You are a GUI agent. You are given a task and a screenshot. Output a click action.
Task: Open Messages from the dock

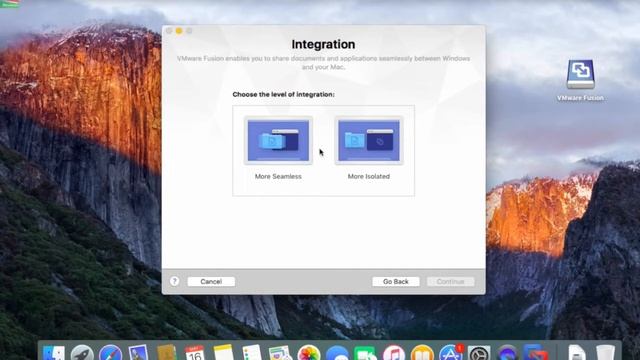point(337,353)
